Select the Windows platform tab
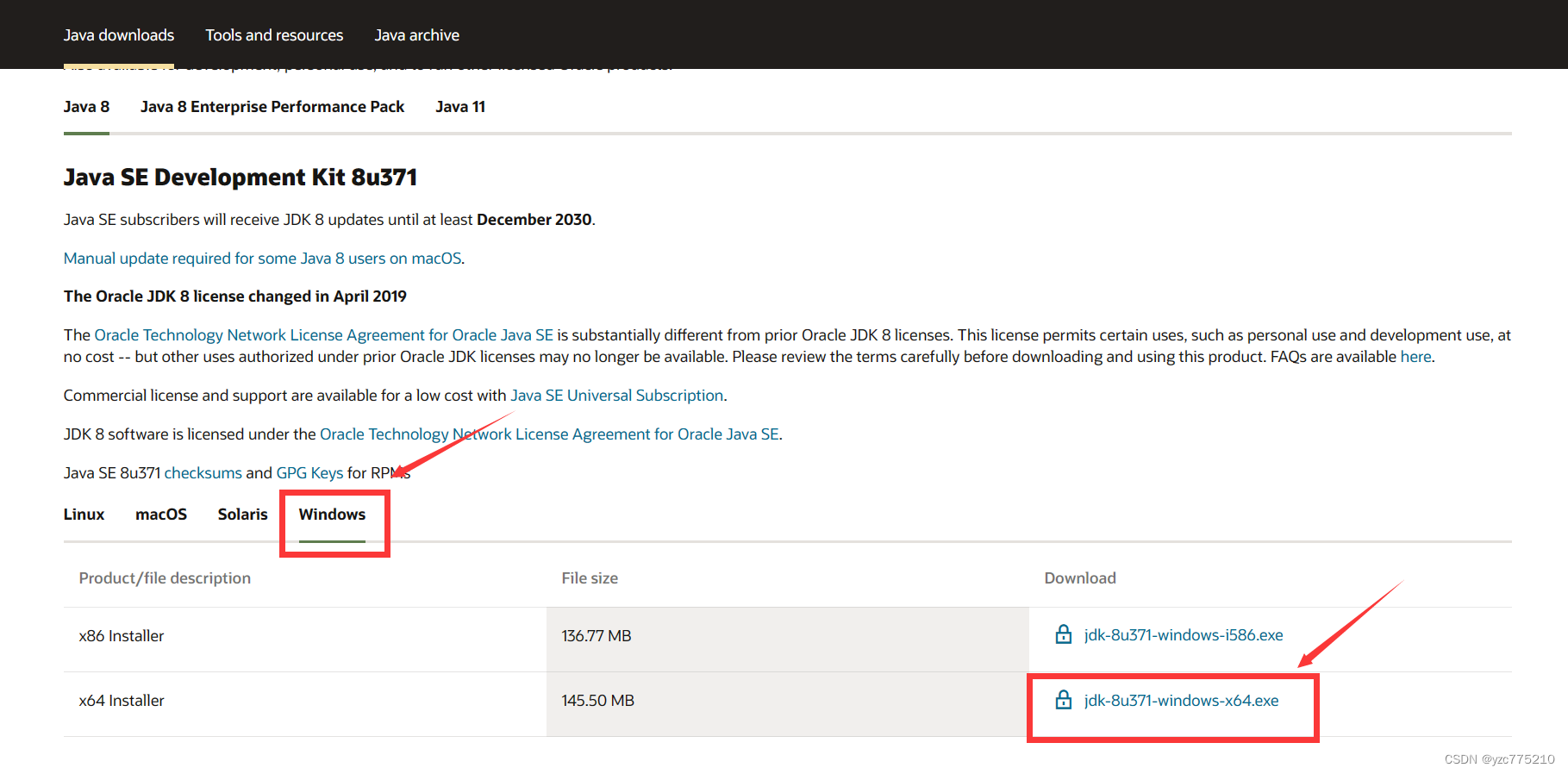 click(332, 515)
